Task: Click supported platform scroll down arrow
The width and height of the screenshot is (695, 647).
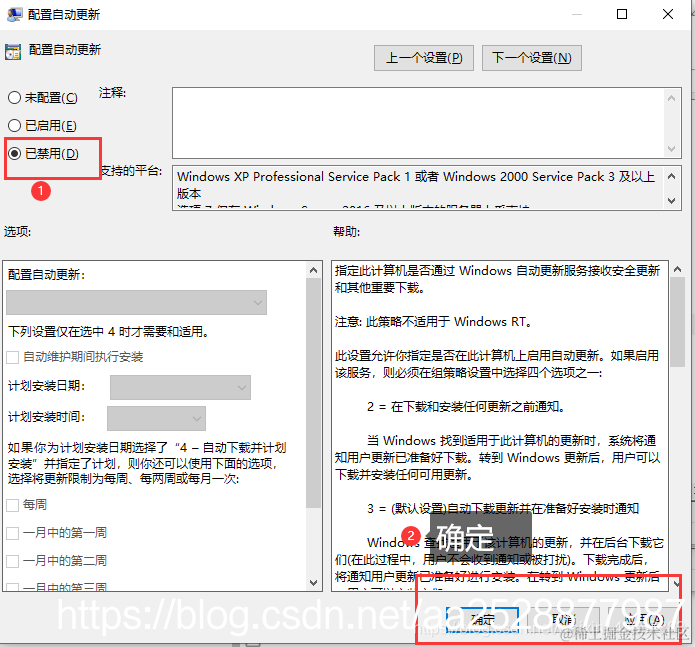Action: [x=672, y=200]
